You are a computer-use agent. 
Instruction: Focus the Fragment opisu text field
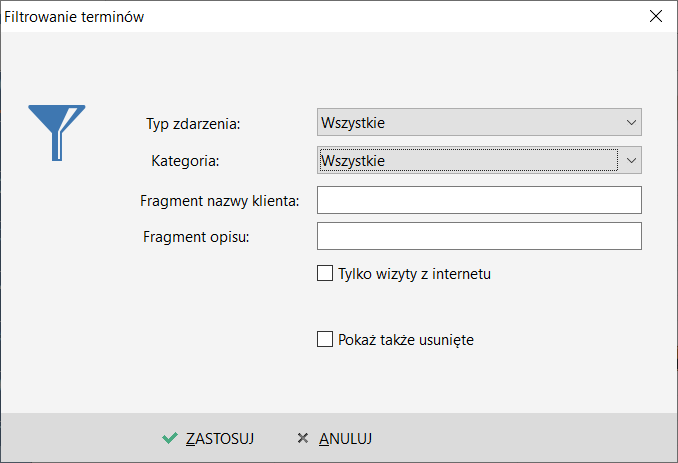tap(479, 236)
